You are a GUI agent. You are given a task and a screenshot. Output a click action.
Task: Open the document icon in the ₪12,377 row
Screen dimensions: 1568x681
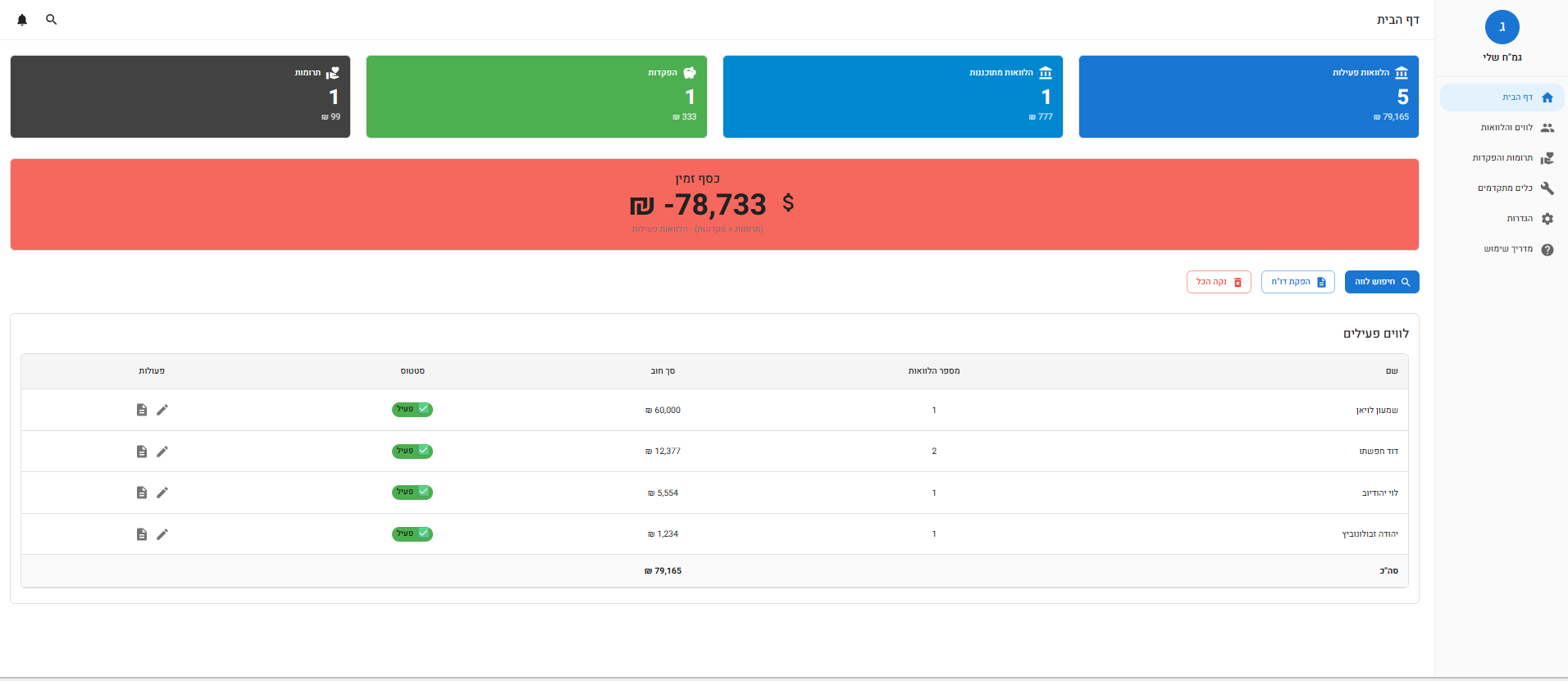coord(142,452)
